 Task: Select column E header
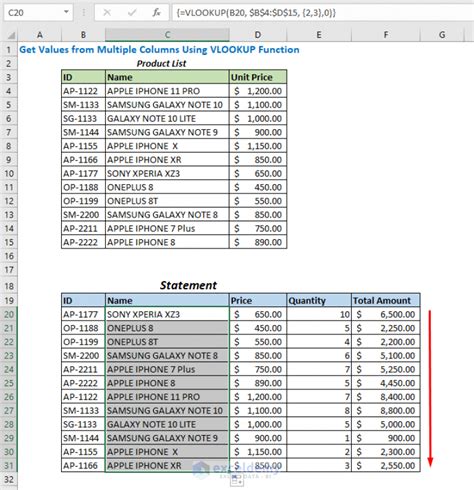tap(319, 35)
